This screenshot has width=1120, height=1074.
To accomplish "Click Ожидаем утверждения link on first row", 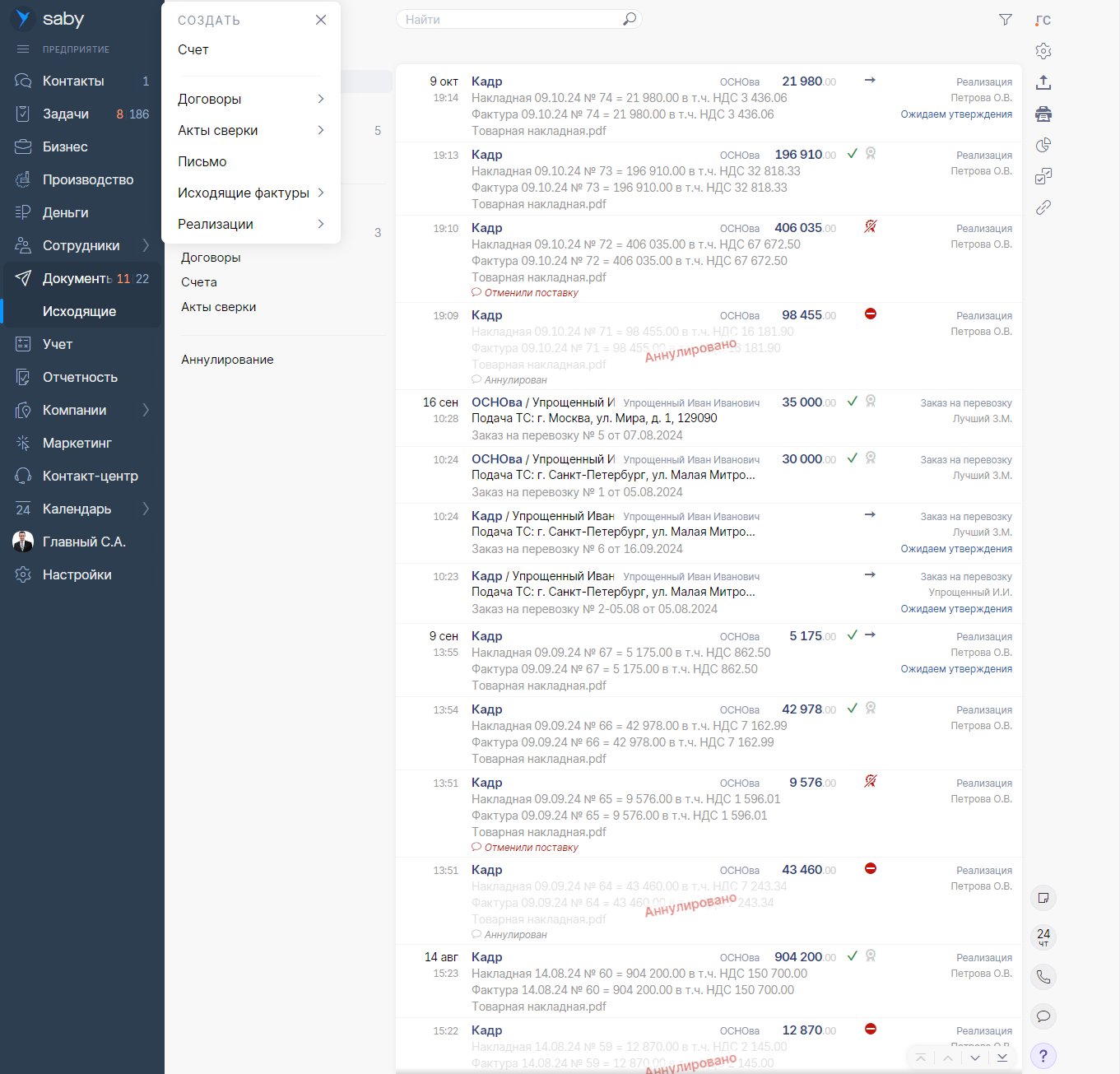I will click(x=956, y=114).
